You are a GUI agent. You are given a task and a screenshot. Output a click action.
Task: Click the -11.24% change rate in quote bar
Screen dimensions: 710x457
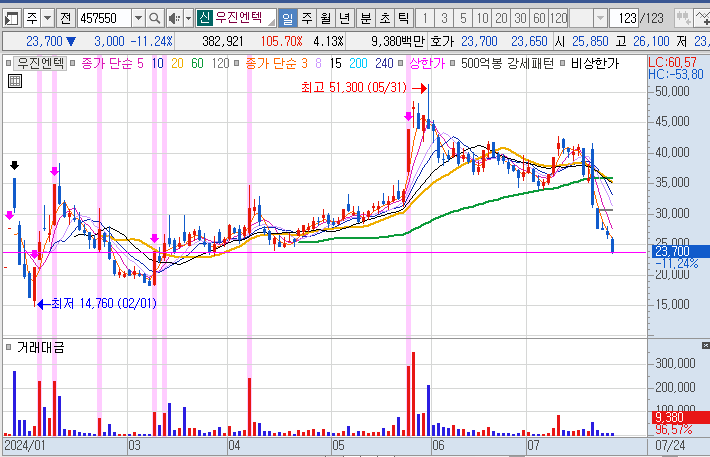coord(152,42)
